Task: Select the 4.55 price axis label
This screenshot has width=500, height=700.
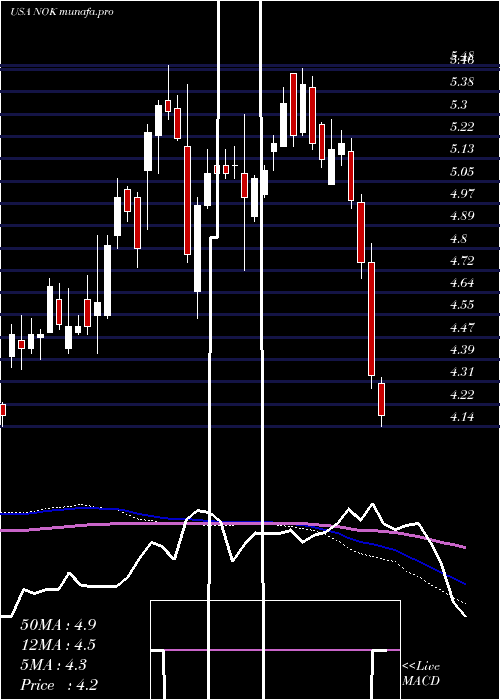Action: 462,305
